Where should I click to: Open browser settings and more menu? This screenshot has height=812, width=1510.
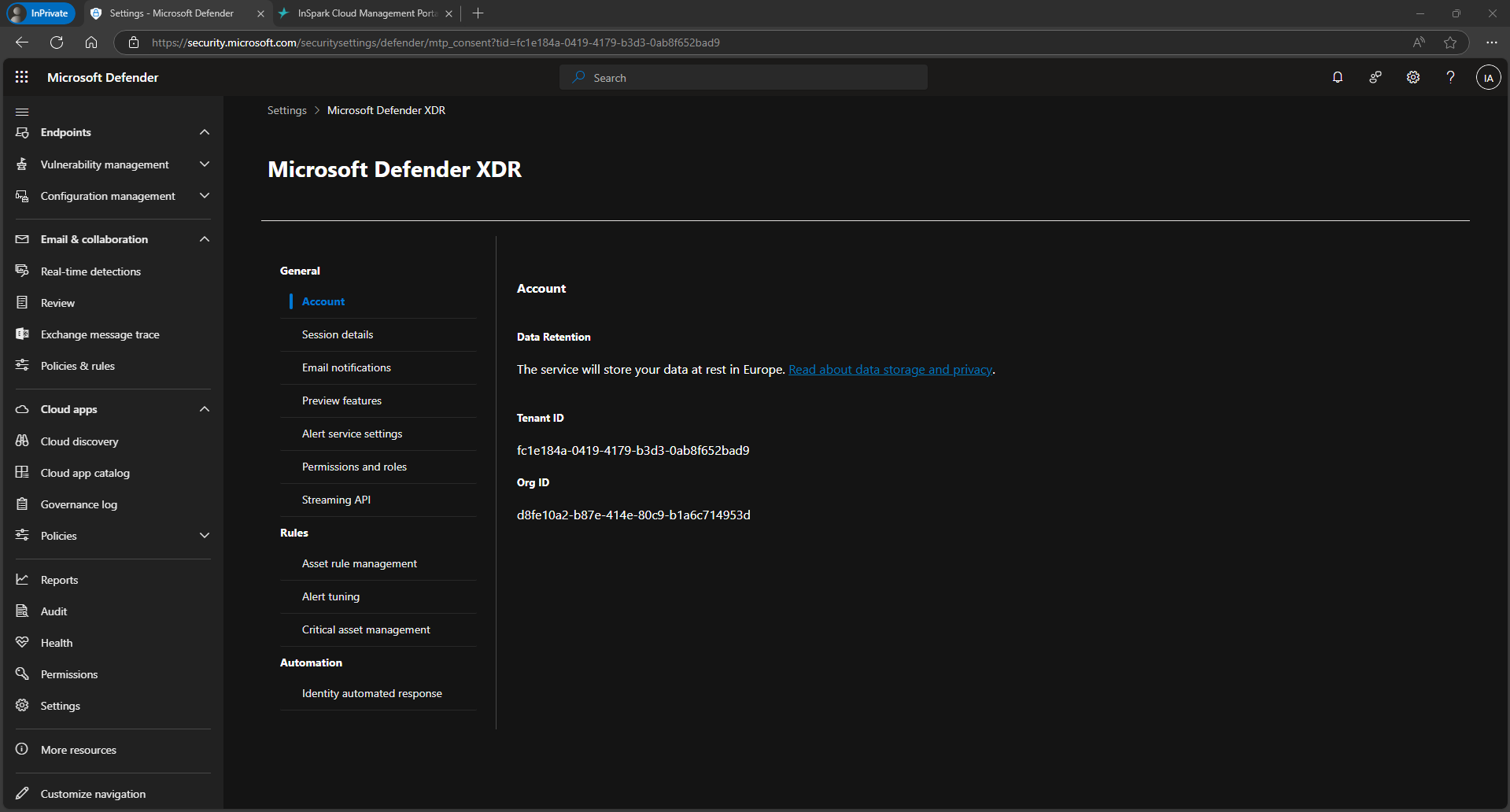point(1491,42)
